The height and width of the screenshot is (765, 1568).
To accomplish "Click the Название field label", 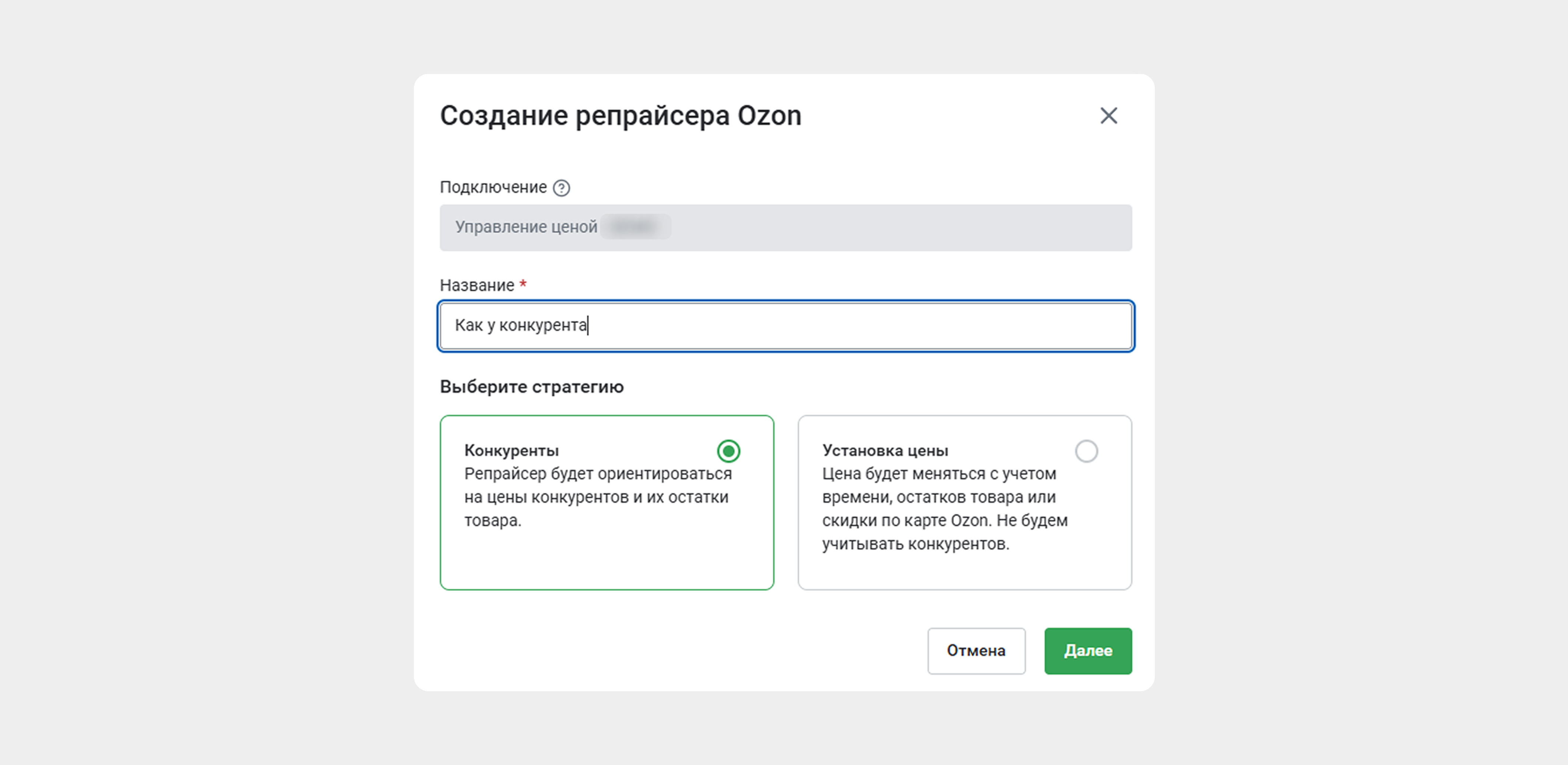I will [476, 286].
